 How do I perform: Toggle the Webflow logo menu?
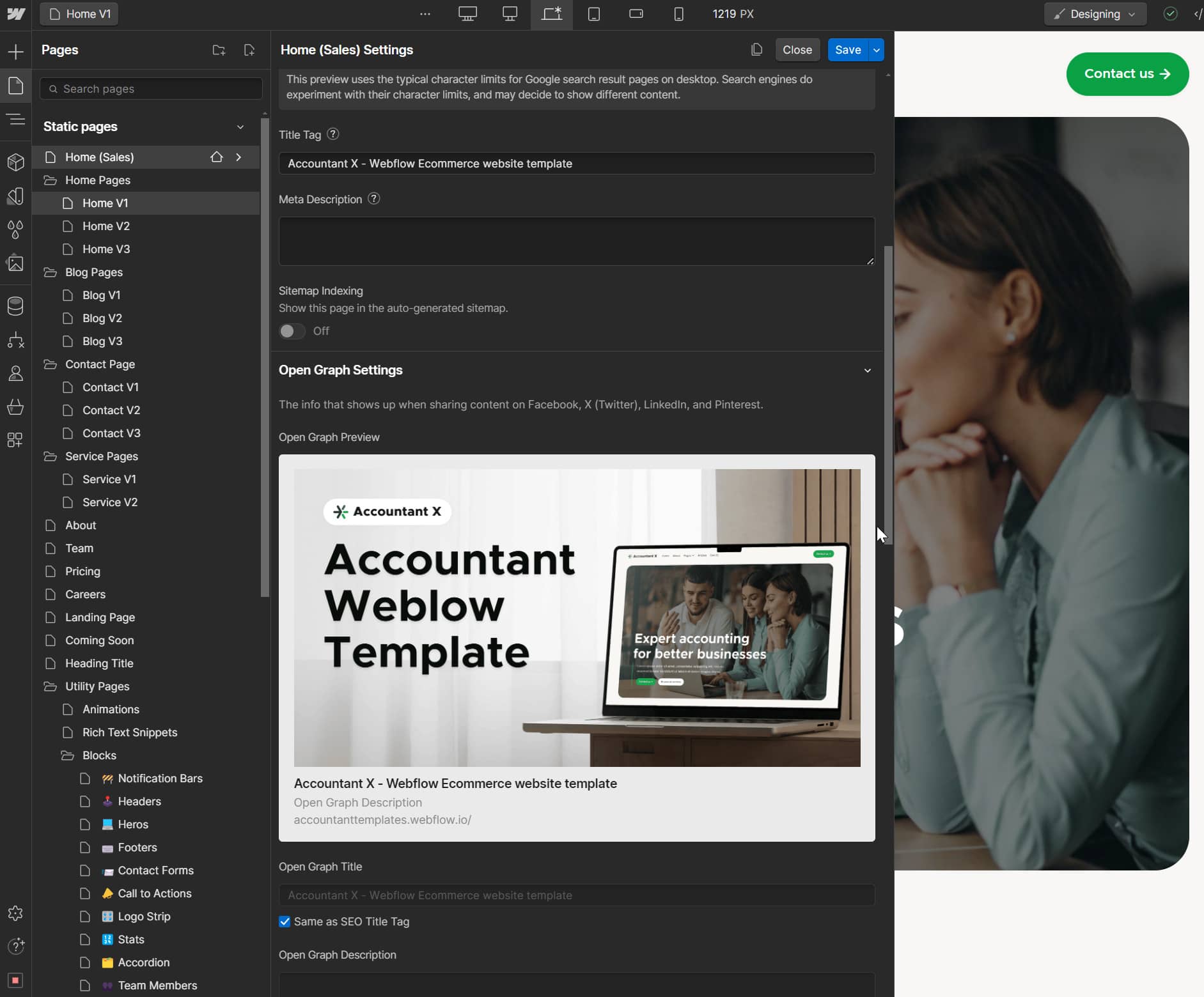tap(16, 13)
